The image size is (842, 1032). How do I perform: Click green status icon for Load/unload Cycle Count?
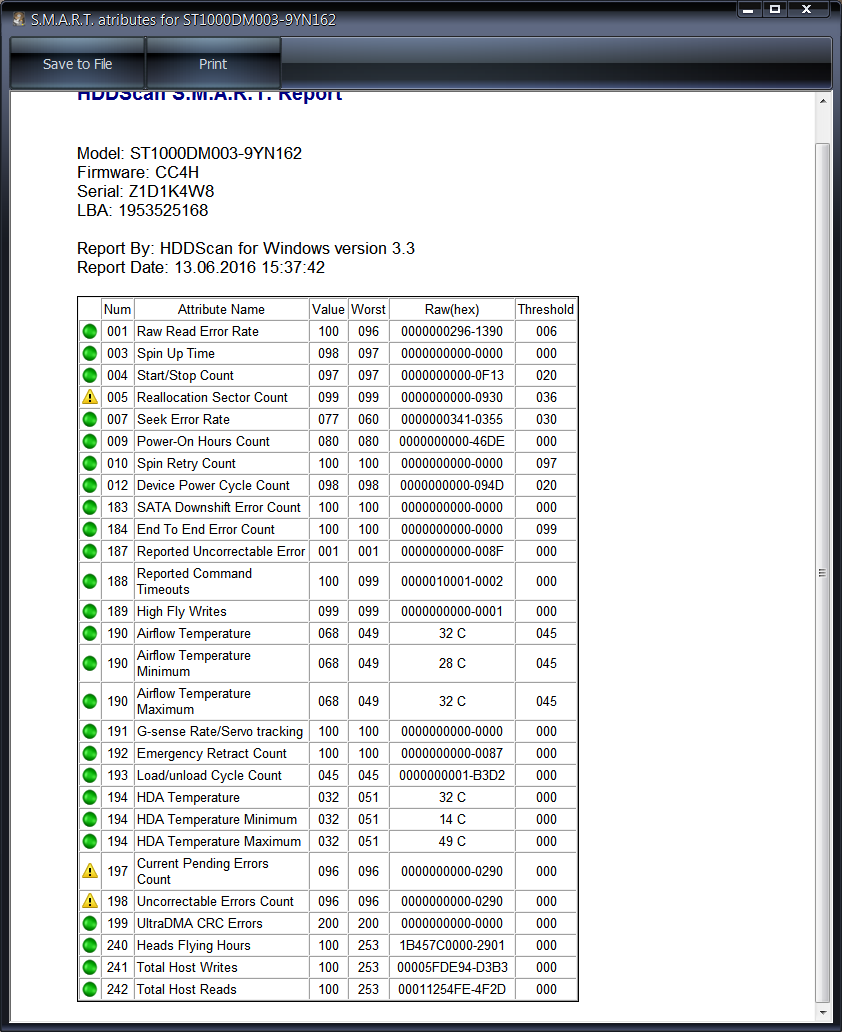(90, 775)
